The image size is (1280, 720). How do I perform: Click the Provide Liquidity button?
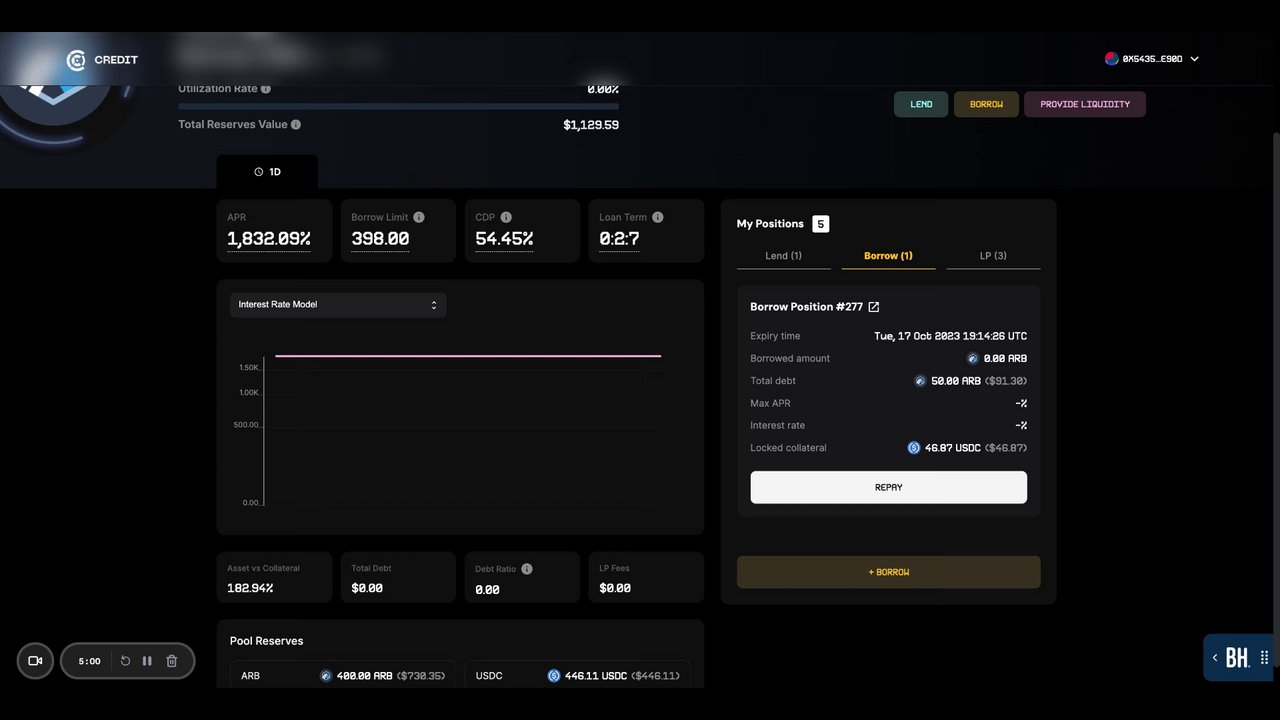click(1085, 104)
